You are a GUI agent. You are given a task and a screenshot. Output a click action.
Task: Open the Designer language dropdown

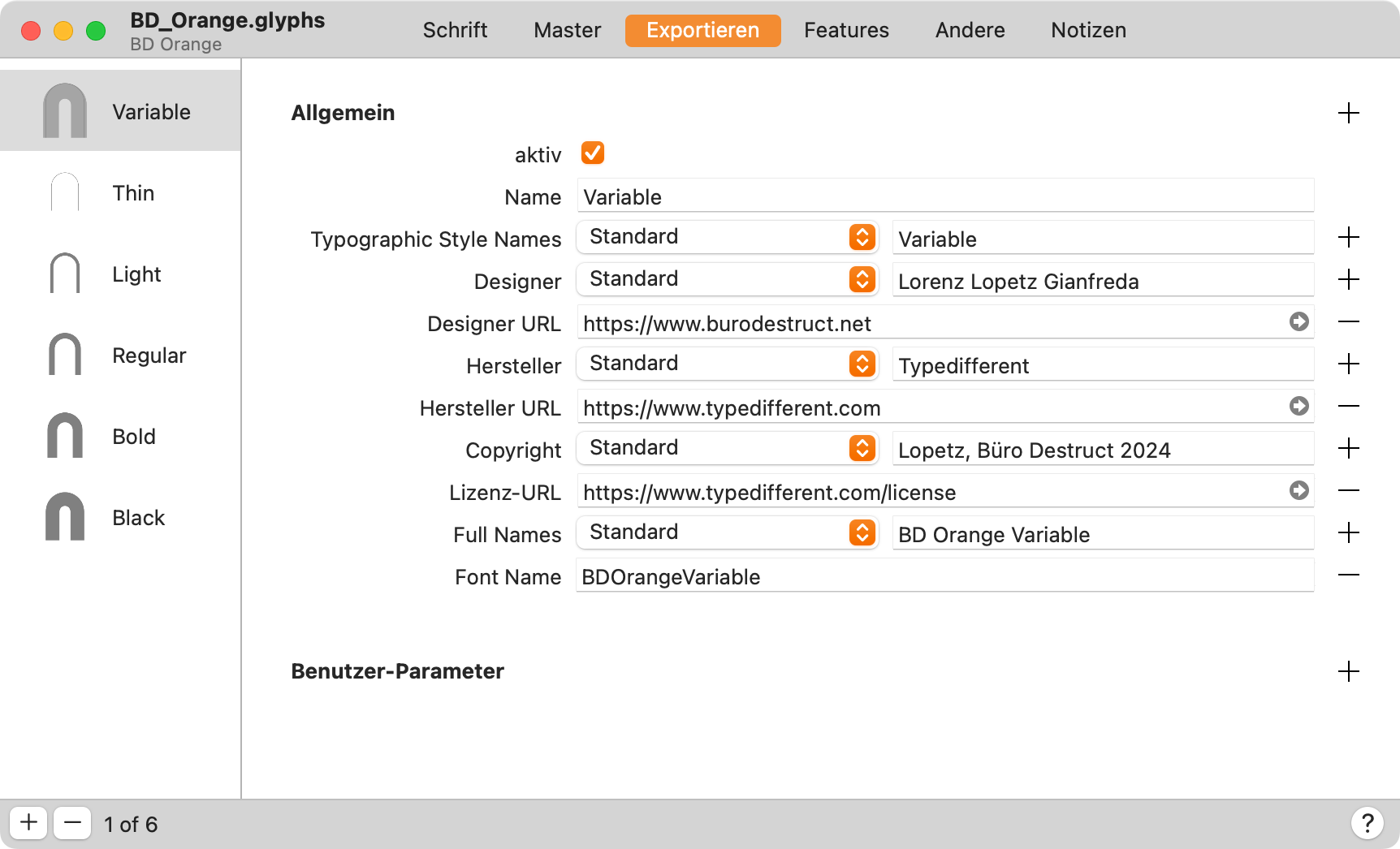pos(727,279)
